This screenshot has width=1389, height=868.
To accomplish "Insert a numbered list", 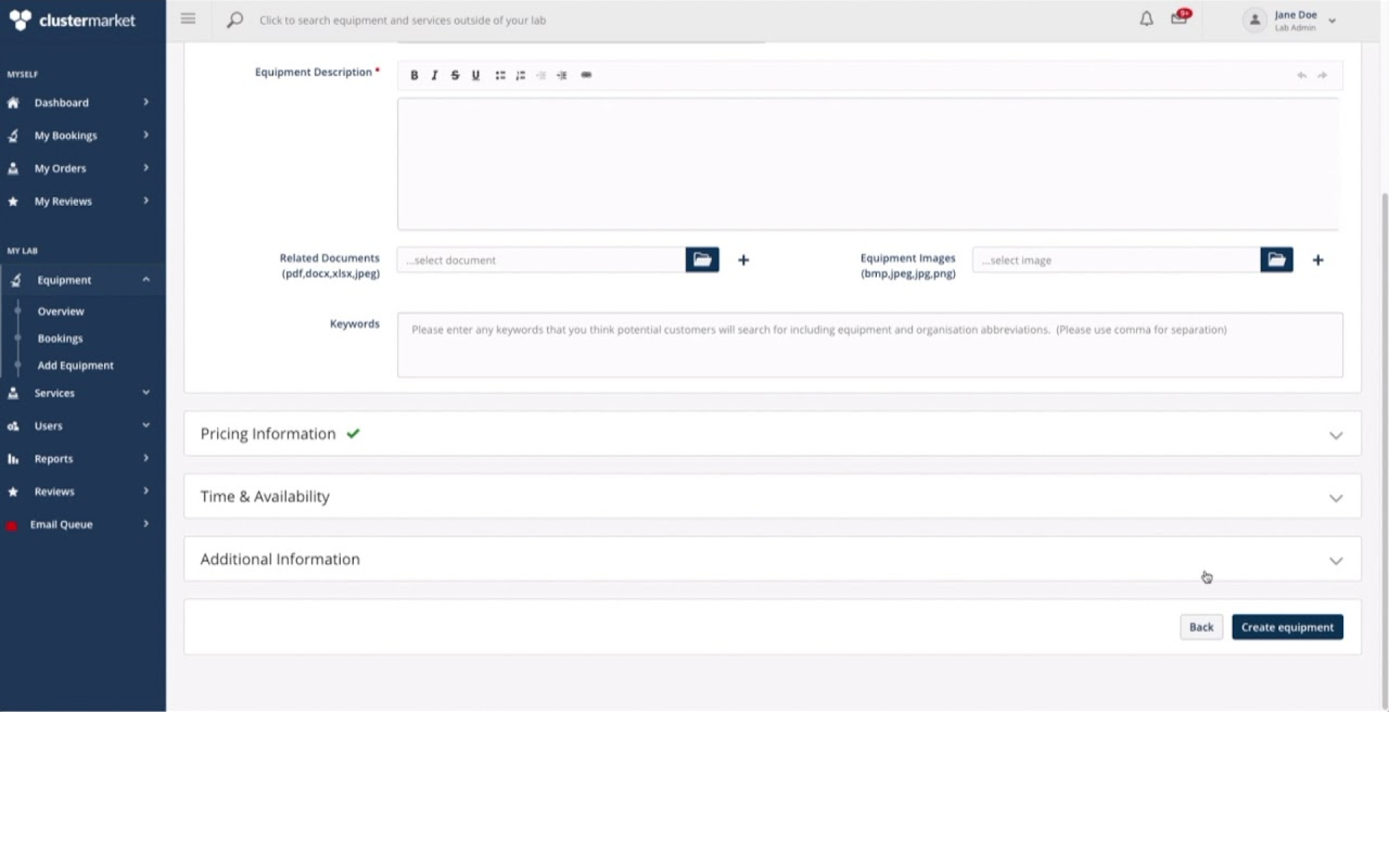I will click(x=520, y=75).
